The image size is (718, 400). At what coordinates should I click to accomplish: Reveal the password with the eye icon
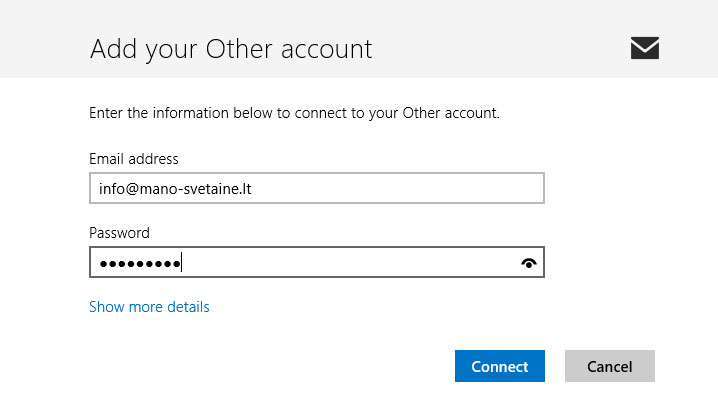528,263
